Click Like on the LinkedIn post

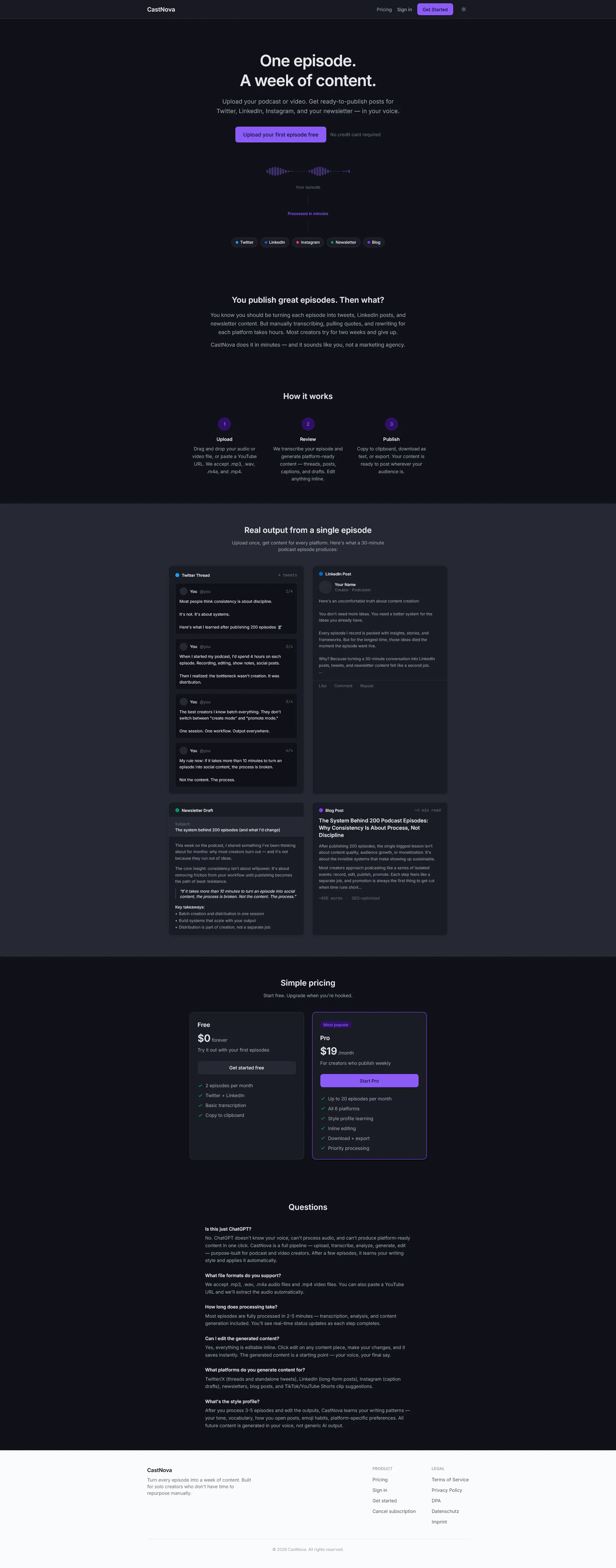(323, 686)
